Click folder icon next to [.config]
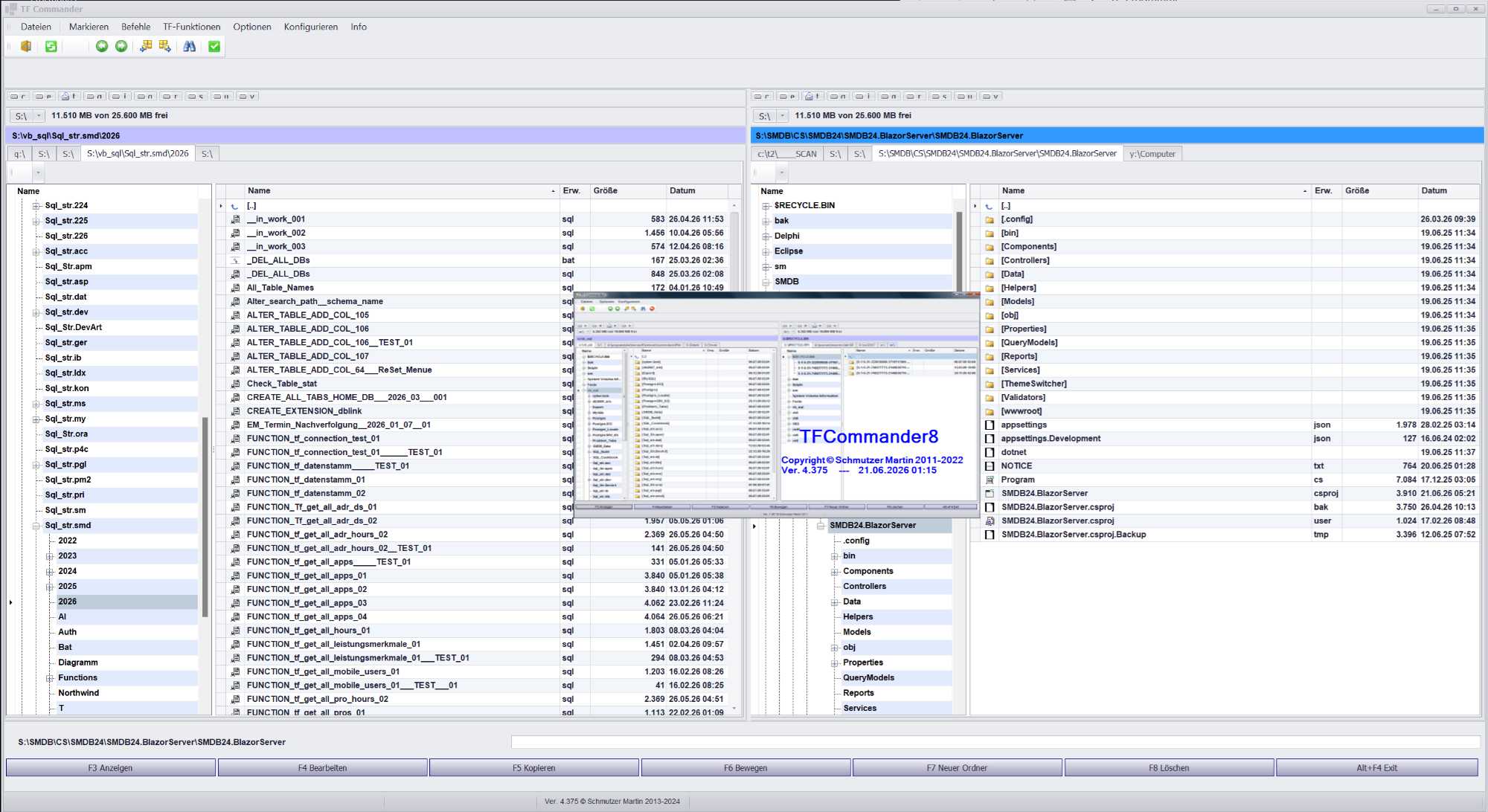 [x=990, y=219]
